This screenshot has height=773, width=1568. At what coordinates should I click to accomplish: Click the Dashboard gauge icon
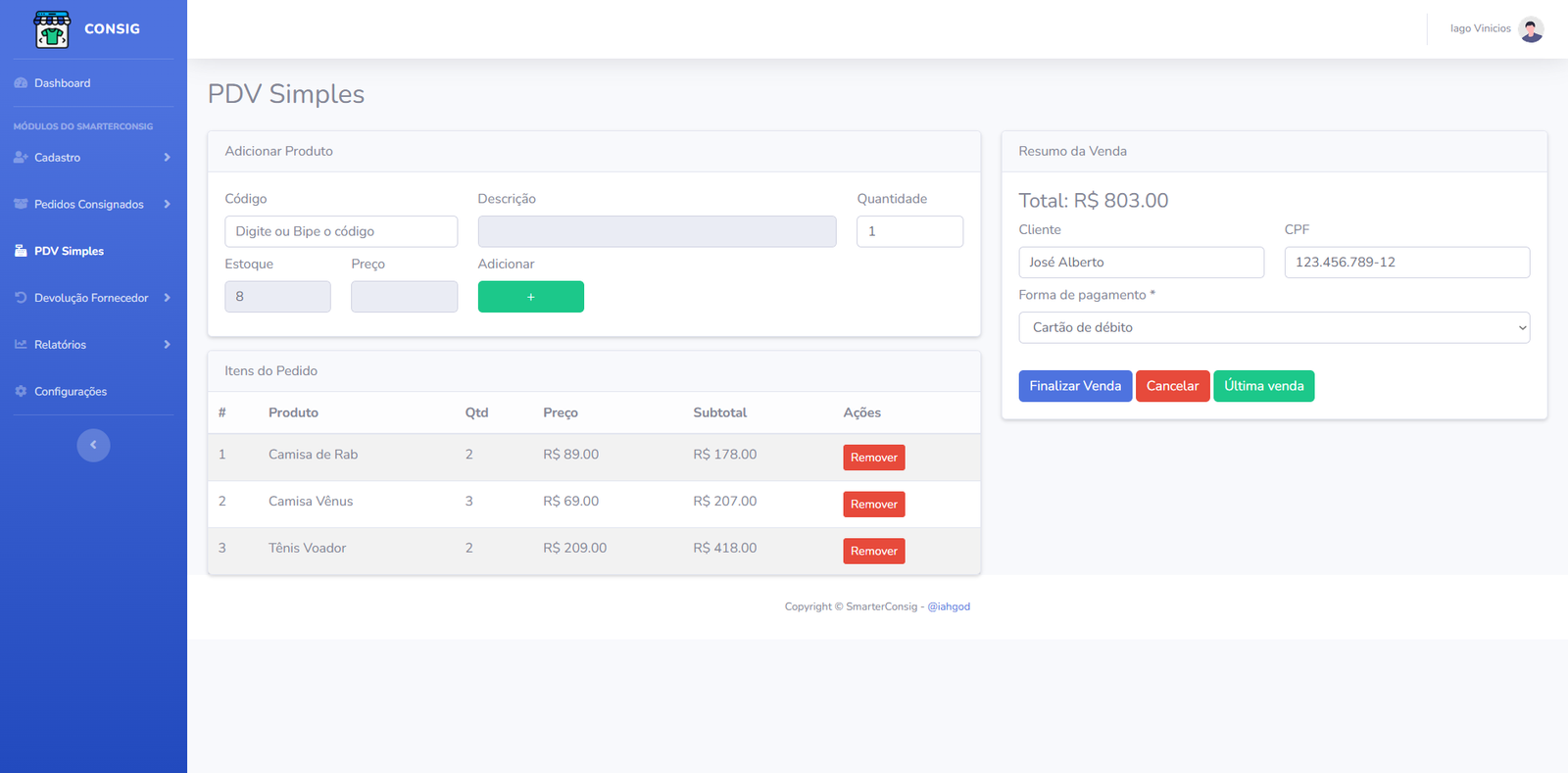point(21,83)
